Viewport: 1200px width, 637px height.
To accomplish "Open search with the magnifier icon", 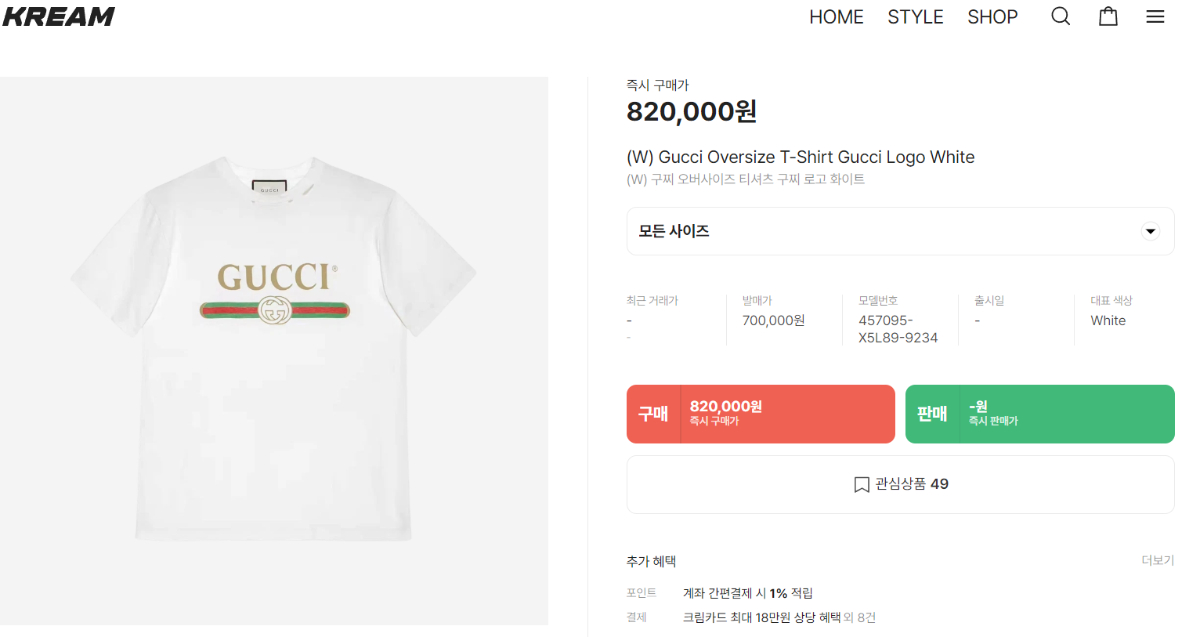I will coord(1061,16).
